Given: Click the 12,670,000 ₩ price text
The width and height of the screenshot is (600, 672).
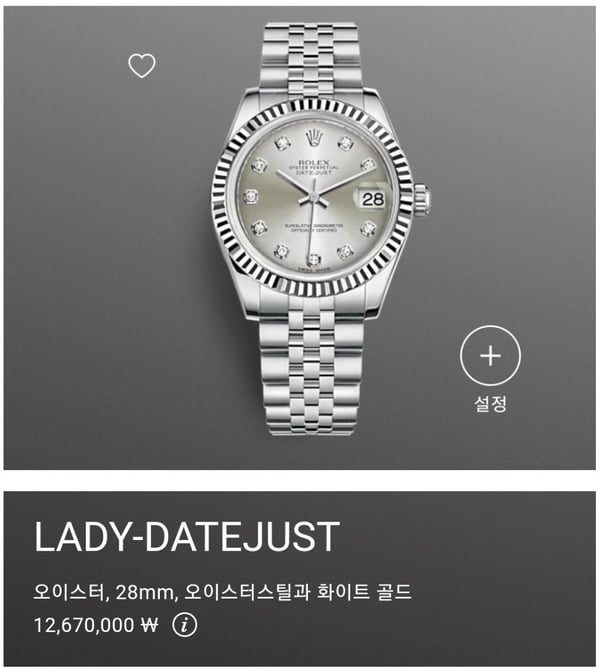Looking at the screenshot, I should (x=96, y=625).
